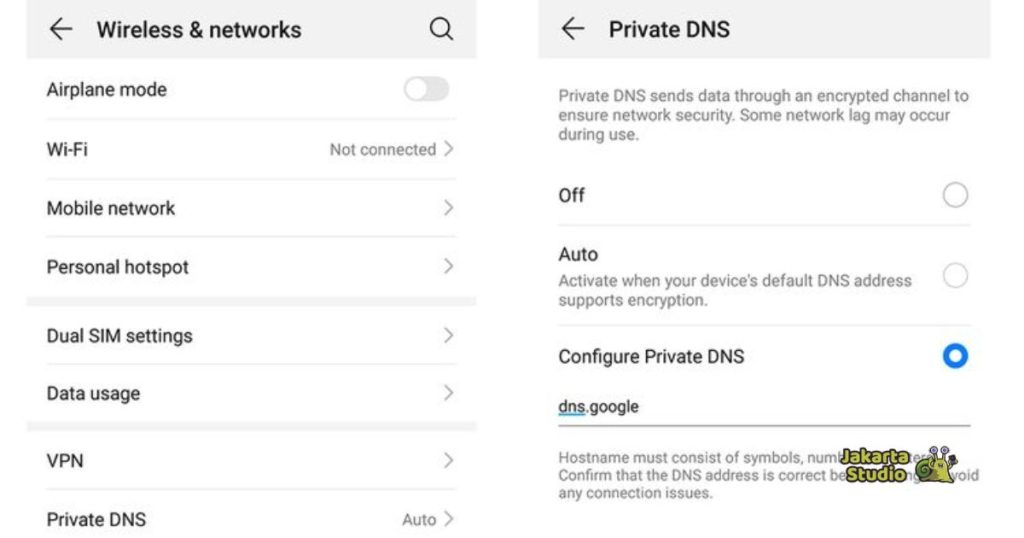Select Configure Private DNS radio button
The height and width of the screenshot is (538, 1024).
coord(955,356)
